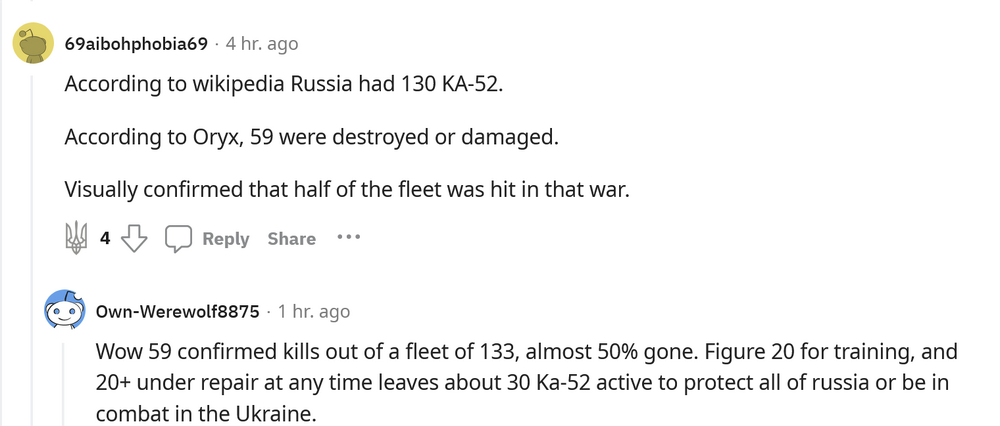Click the vote count number 4
The image size is (1000, 426).
(x=105, y=239)
